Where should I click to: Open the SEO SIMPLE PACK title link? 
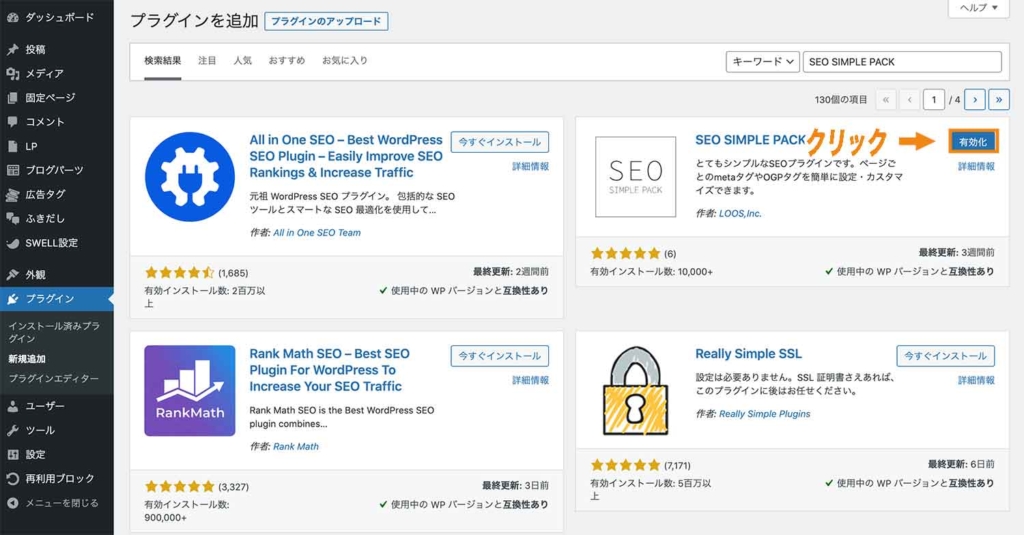(750, 140)
